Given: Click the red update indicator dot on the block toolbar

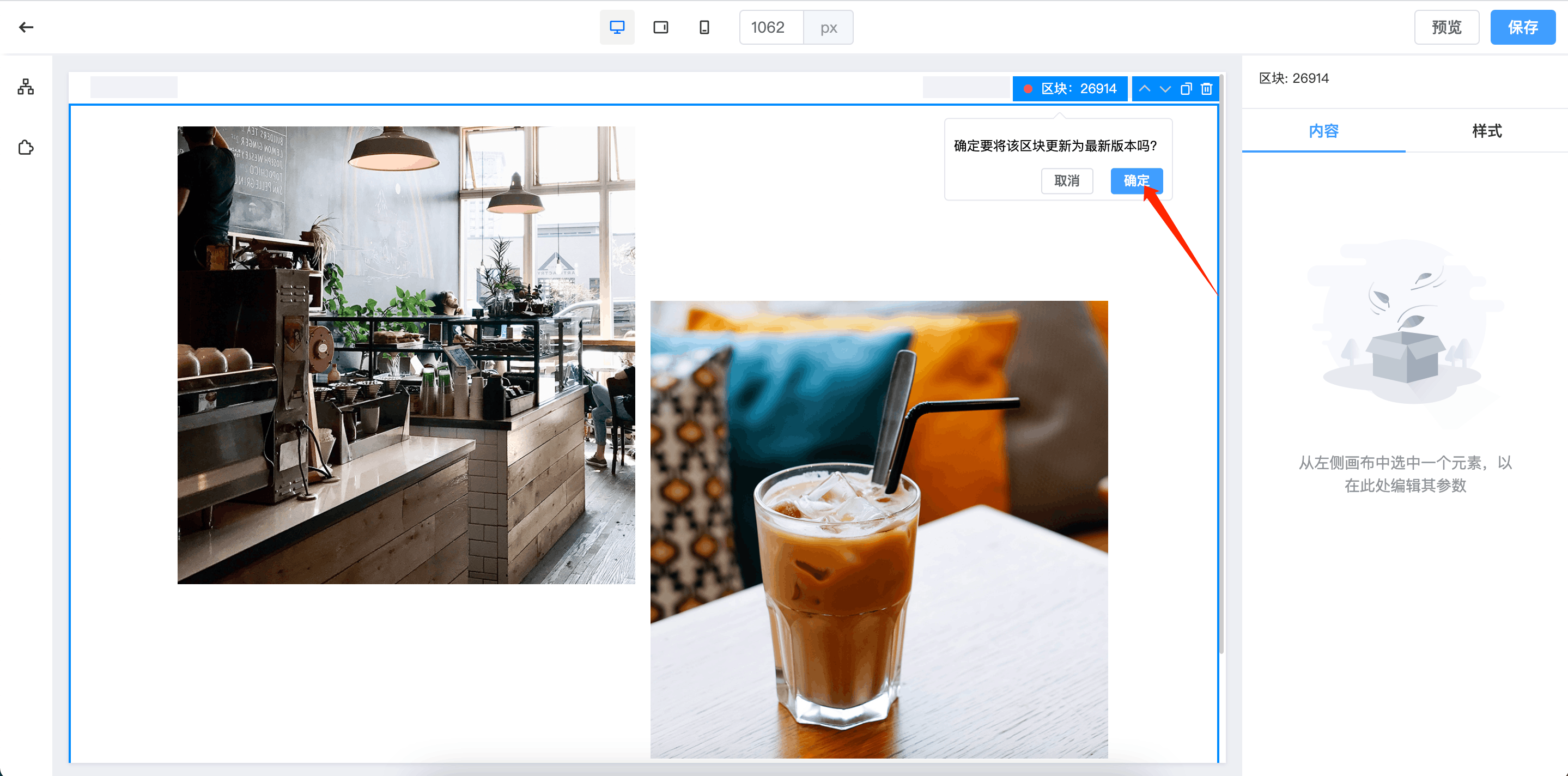Looking at the screenshot, I should 1030,88.
